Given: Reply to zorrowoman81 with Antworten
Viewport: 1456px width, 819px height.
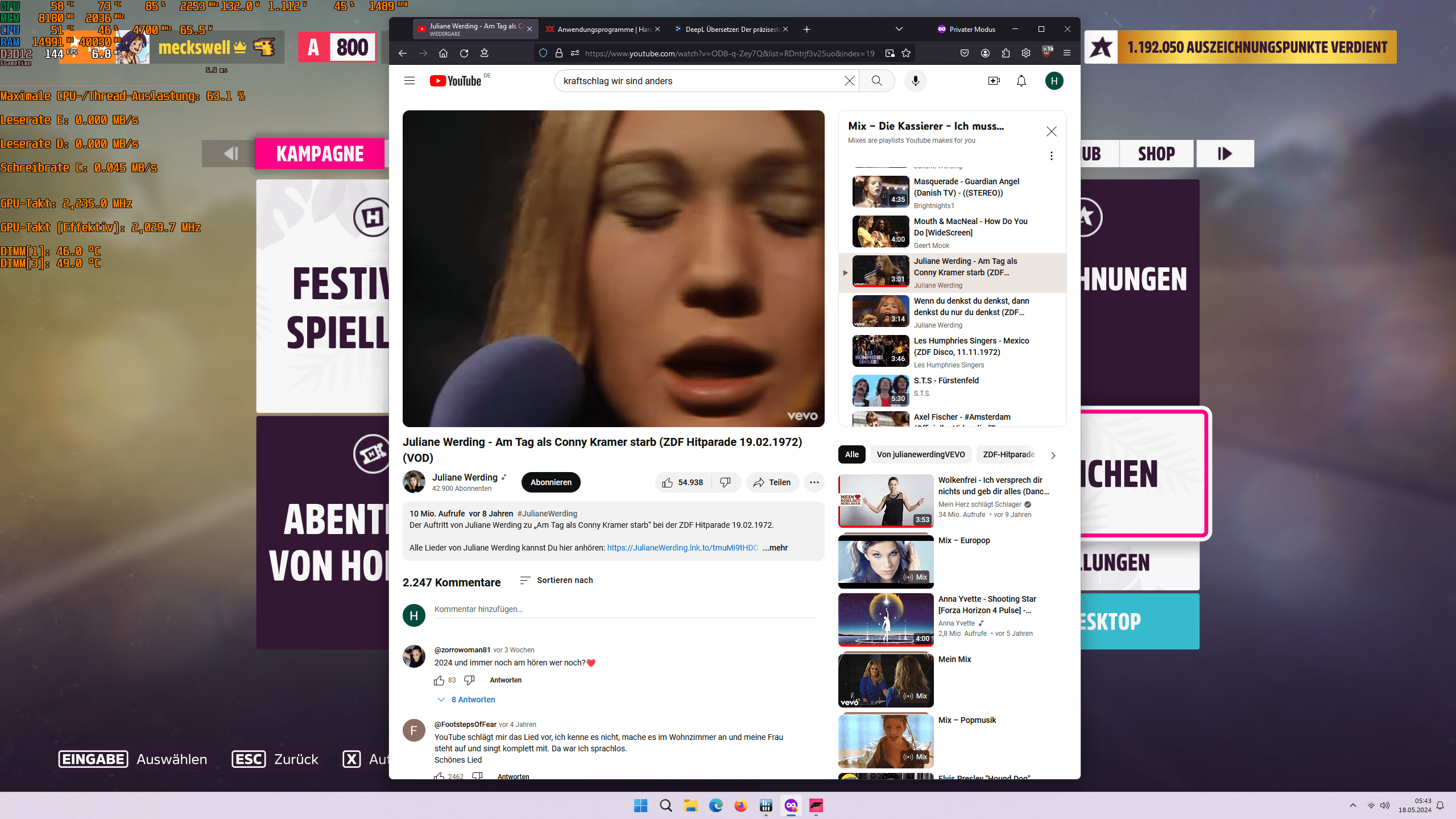Looking at the screenshot, I should 506,680.
